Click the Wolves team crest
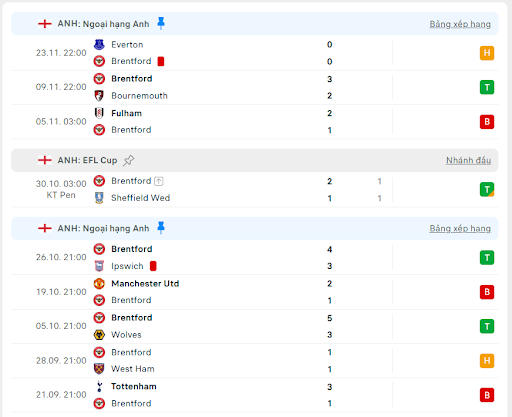 [99, 334]
